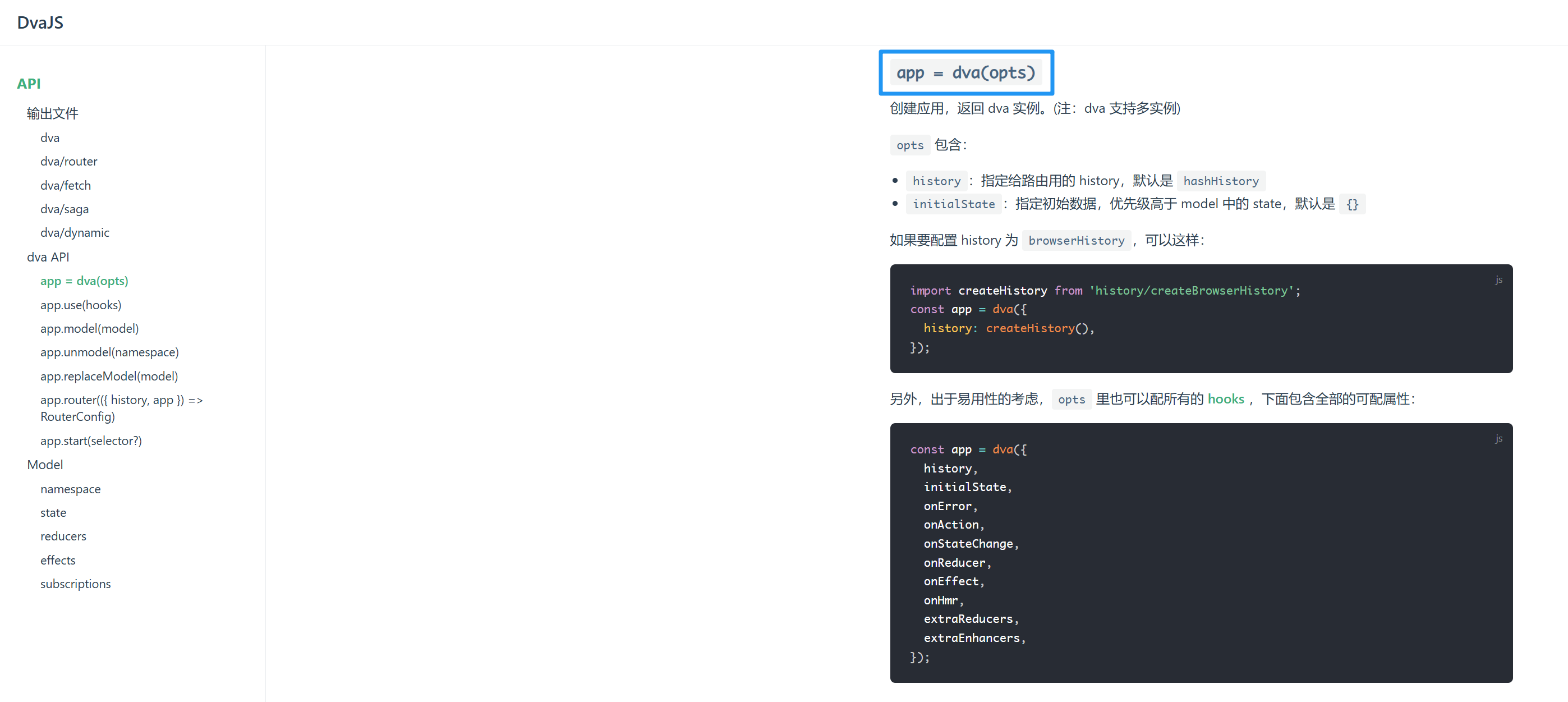The height and width of the screenshot is (702, 1568).
Task: Open the Model sidebar section
Action: (45, 465)
